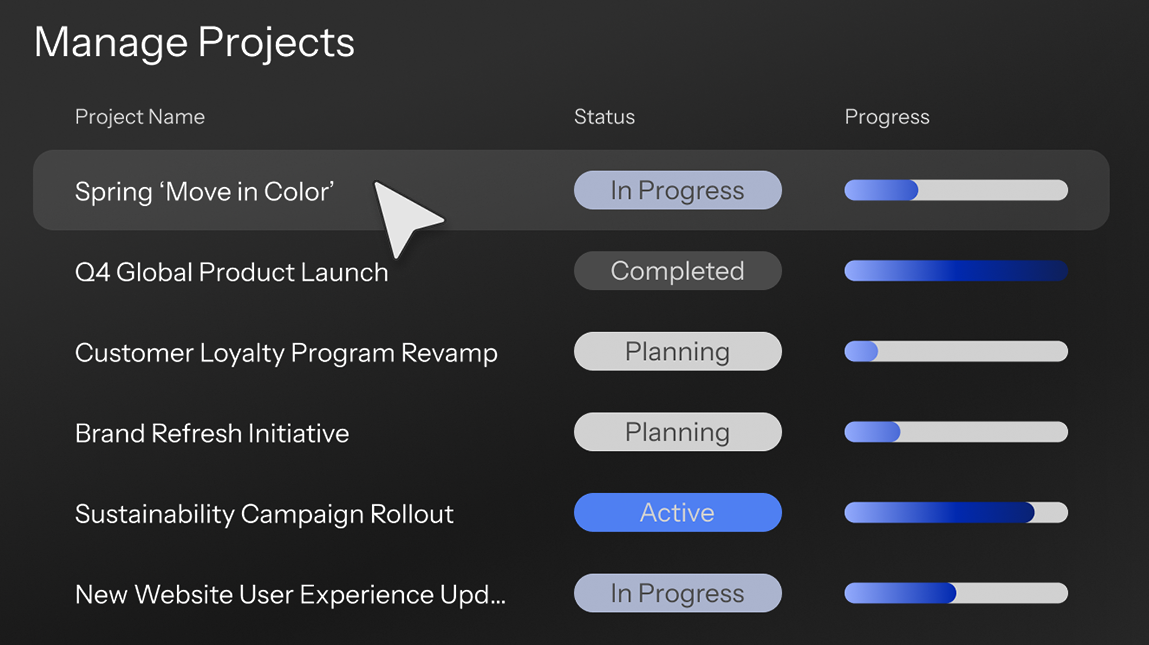The height and width of the screenshot is (645, 1149).
Task: Select New Website User Experience Update project
Action: click(290, 595)
